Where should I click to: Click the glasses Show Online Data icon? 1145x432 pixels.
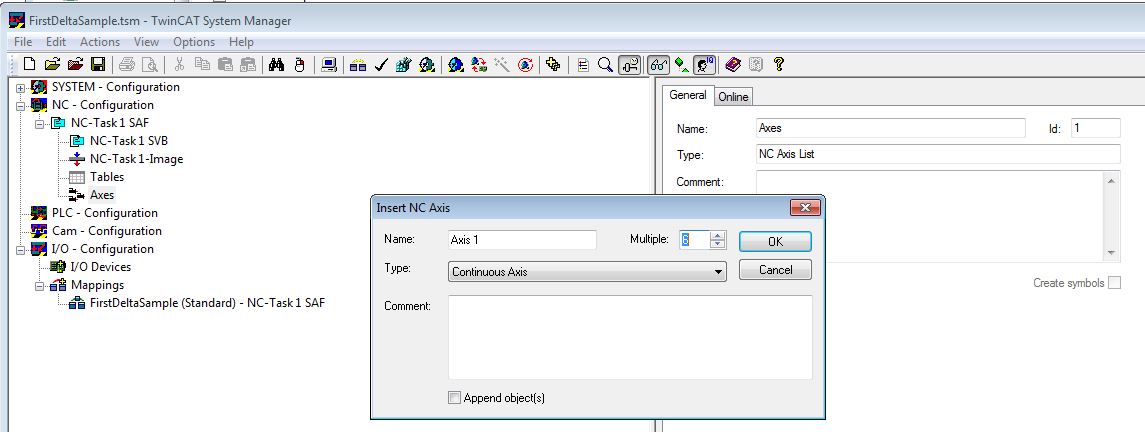click(x=659, y=65)
